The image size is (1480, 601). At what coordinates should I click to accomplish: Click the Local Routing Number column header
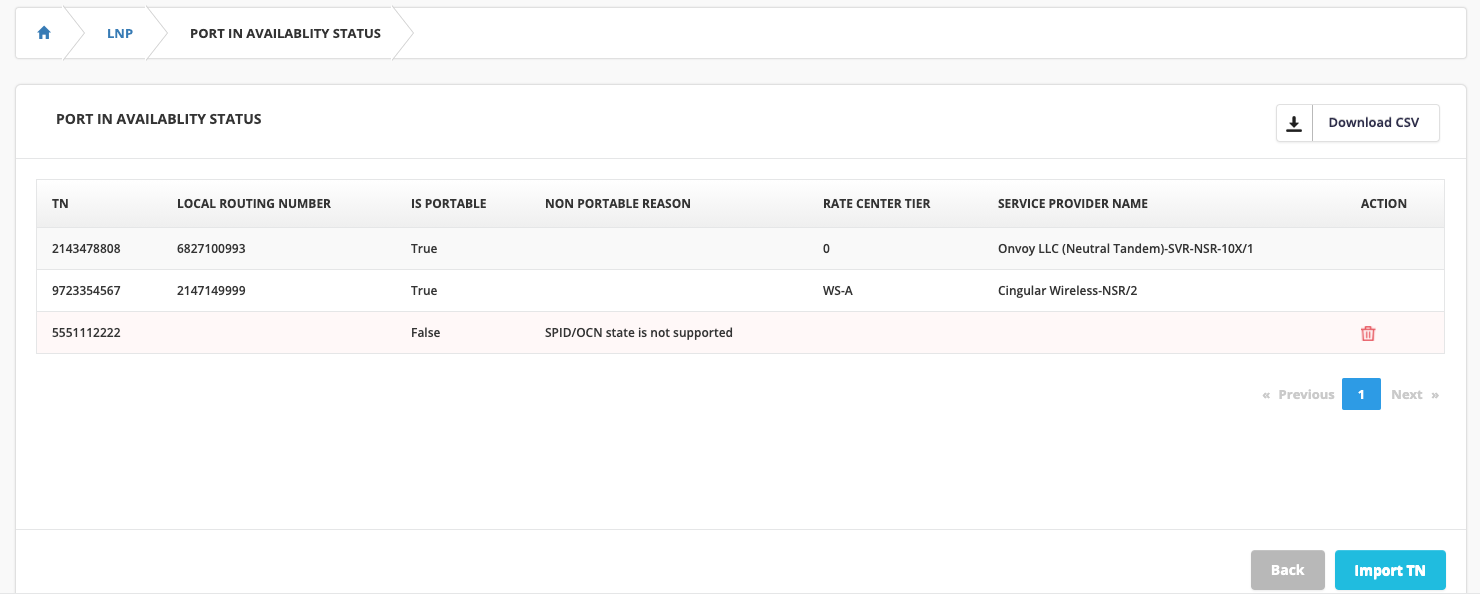tap(253, 203)
